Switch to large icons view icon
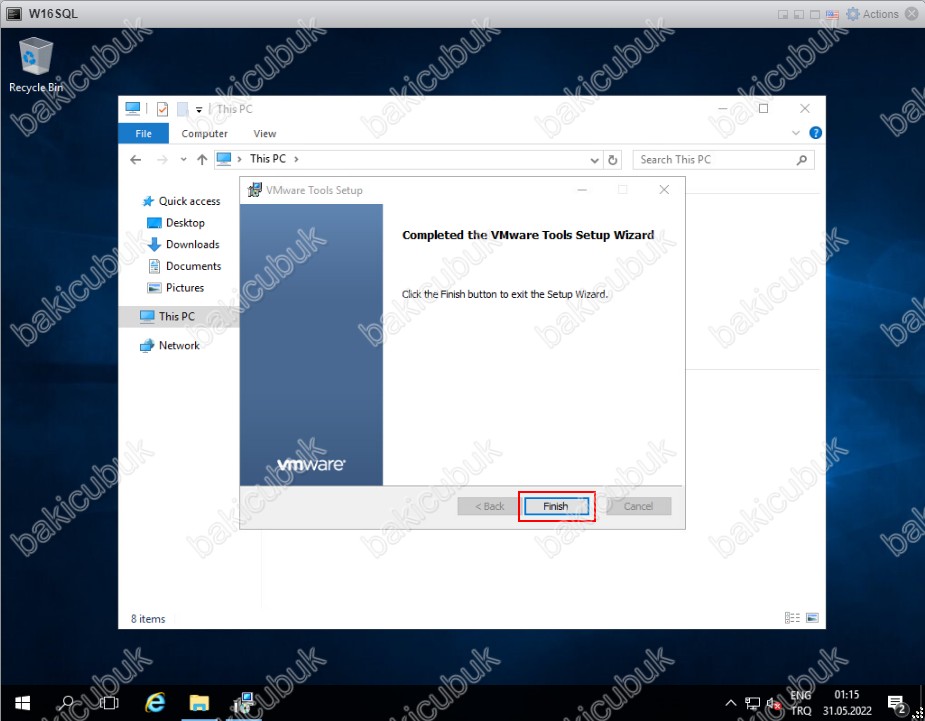 pyautogui.click(x=812, y=618)
